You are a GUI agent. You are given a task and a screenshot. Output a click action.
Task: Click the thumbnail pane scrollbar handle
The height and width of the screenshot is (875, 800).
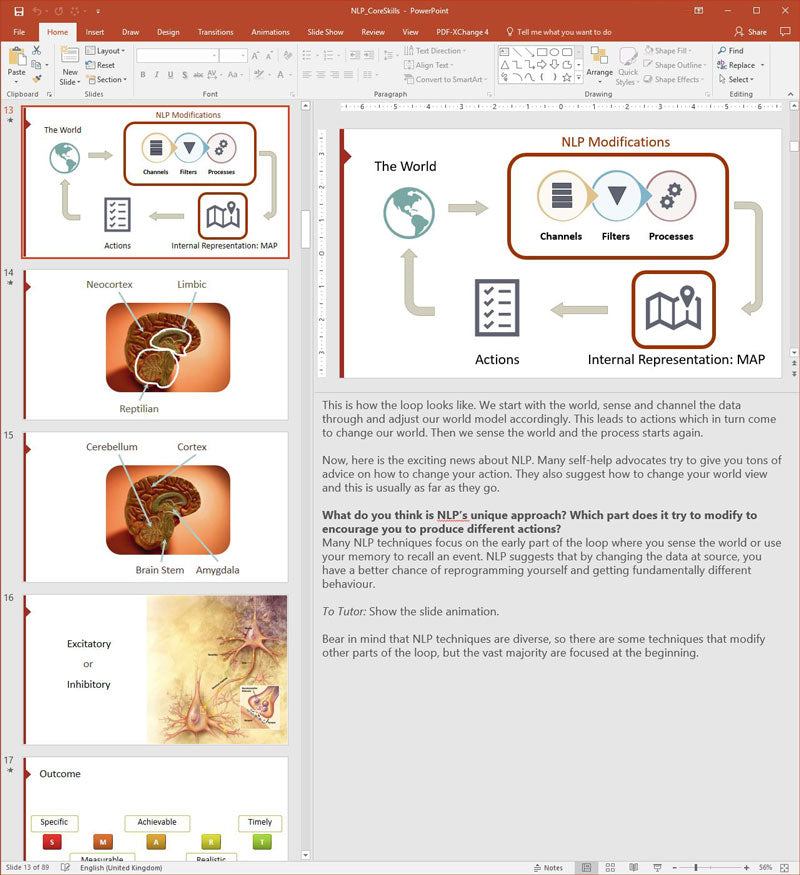pos(305,229)
